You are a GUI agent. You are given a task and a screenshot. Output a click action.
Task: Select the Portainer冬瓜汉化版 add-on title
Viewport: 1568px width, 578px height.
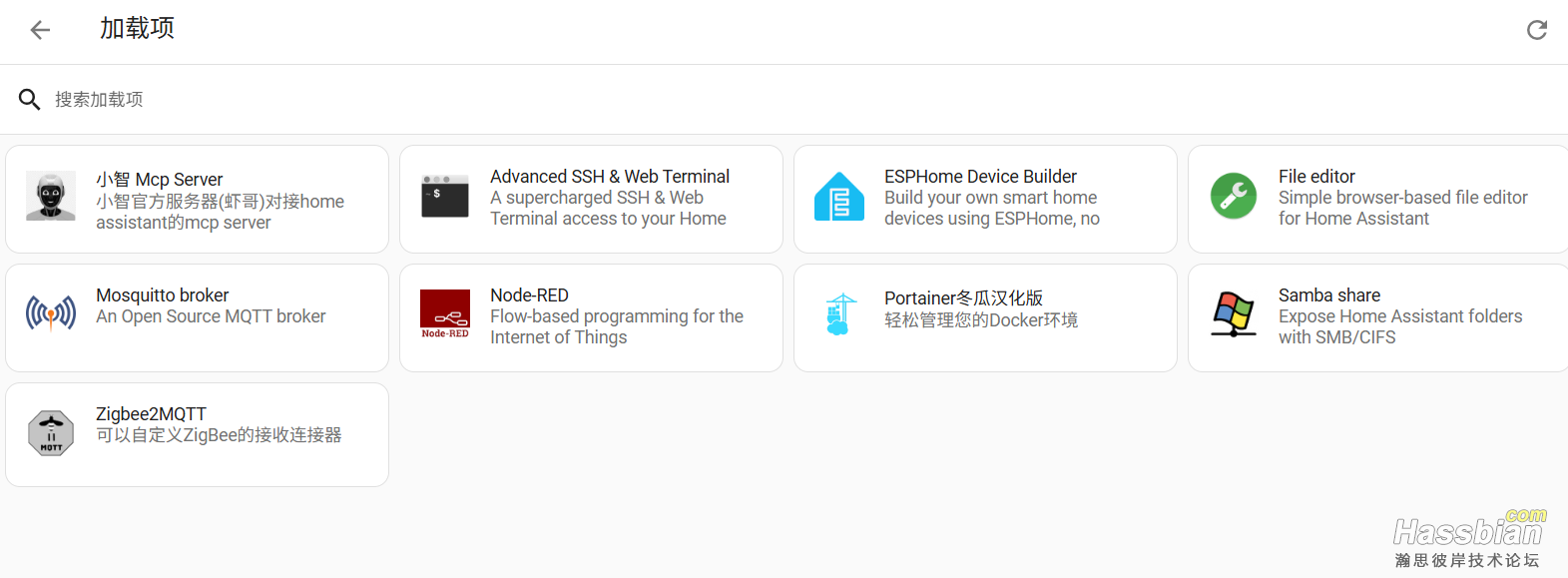963,297
